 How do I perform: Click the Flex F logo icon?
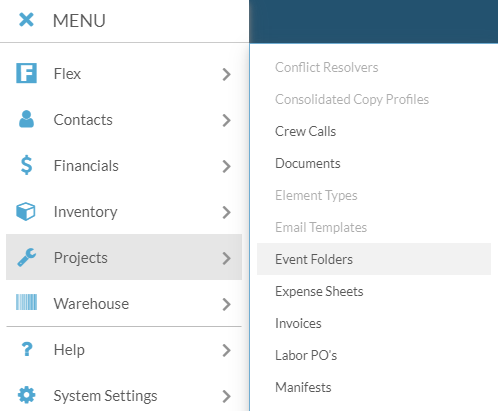26,73
